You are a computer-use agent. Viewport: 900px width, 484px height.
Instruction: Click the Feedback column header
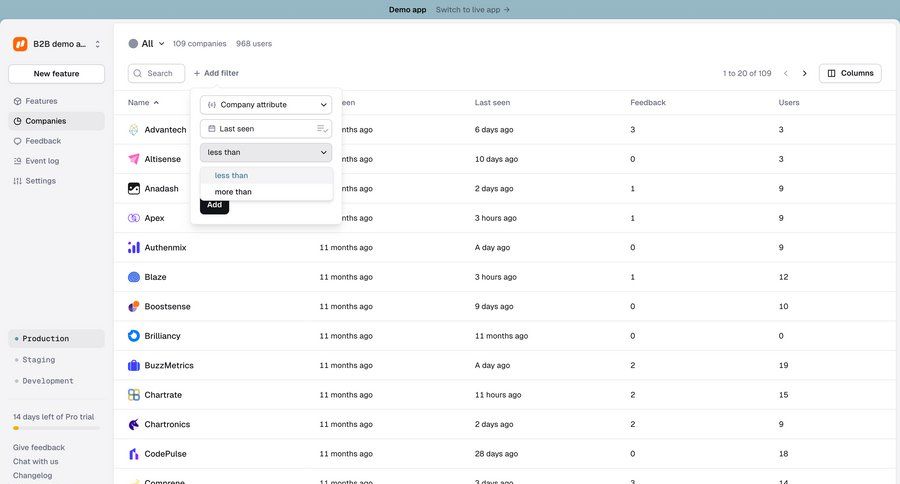coord(648,103)
